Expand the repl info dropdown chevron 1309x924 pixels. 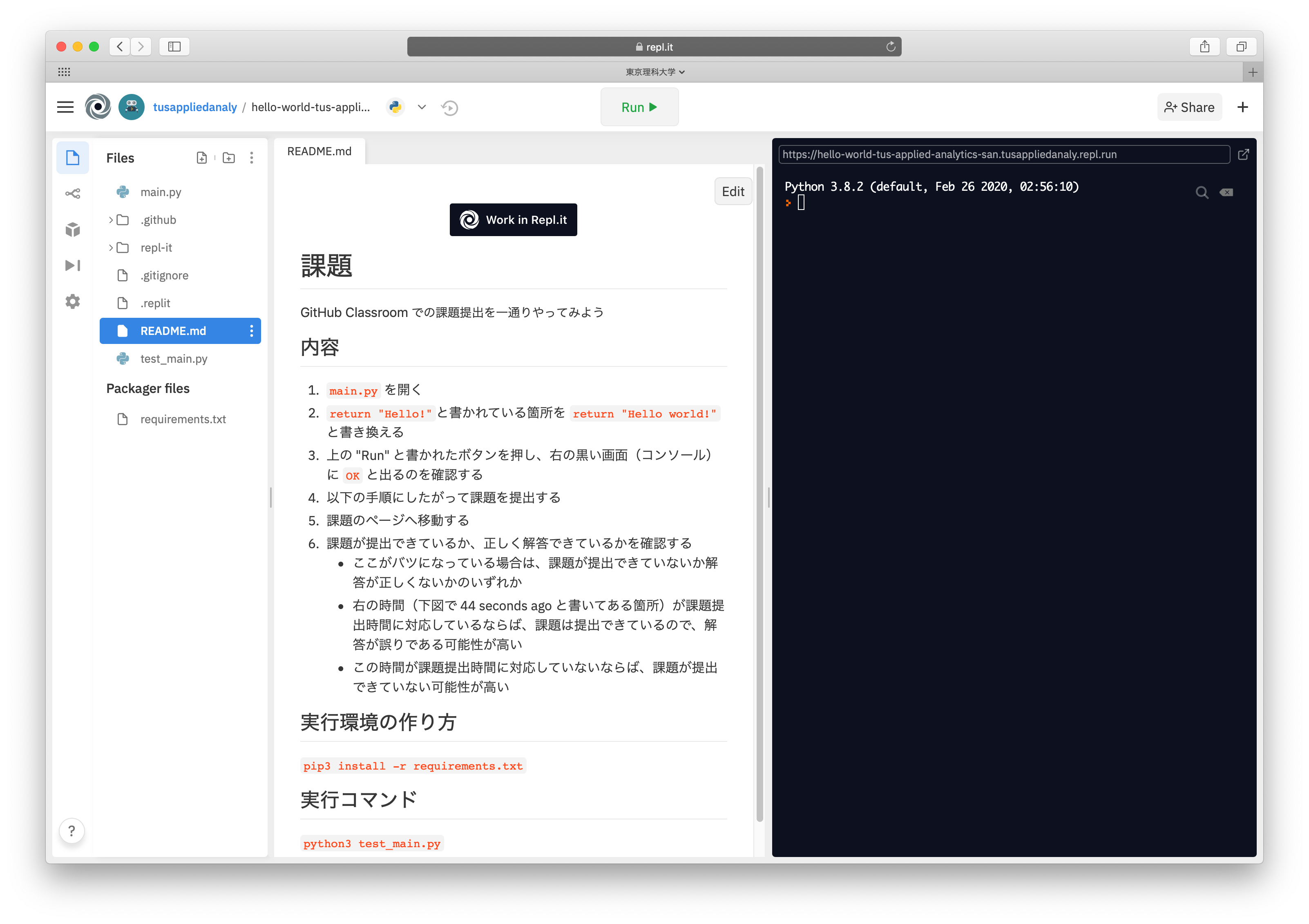point(422,107)
